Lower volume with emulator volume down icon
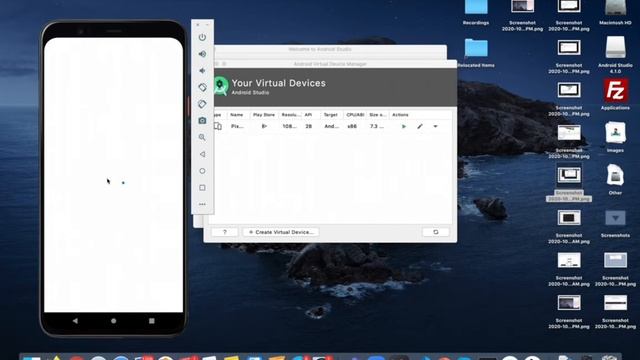This screenshot has width=640, height=360. [x=202, y=71]
